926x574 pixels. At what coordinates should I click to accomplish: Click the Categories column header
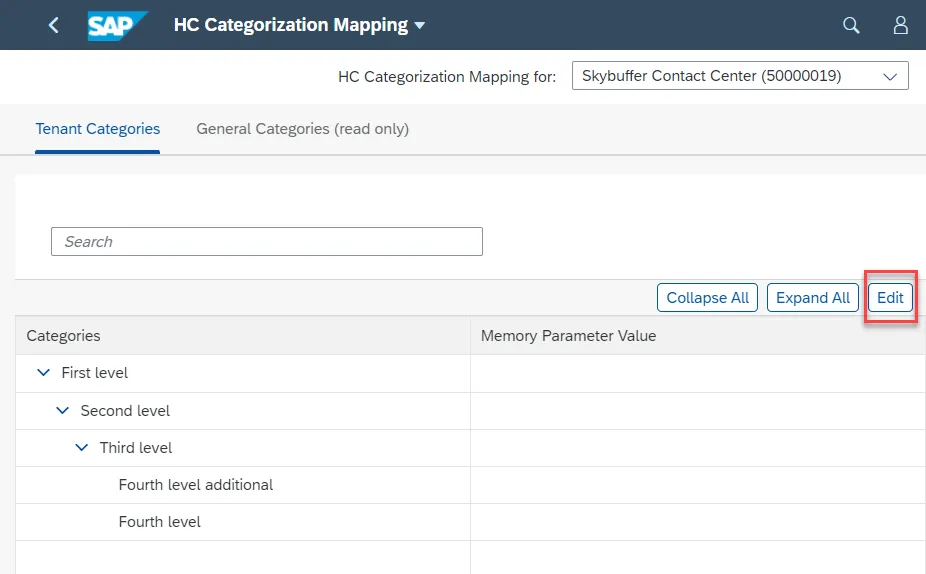tap(243, 335)
